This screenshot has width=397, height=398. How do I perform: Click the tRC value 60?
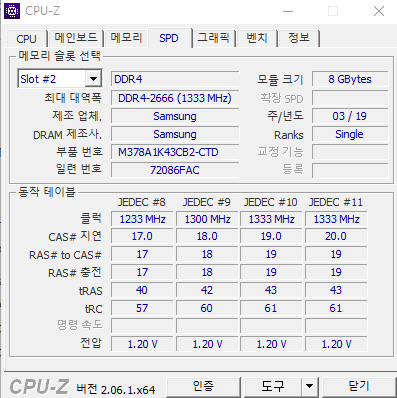pos(207,308)
